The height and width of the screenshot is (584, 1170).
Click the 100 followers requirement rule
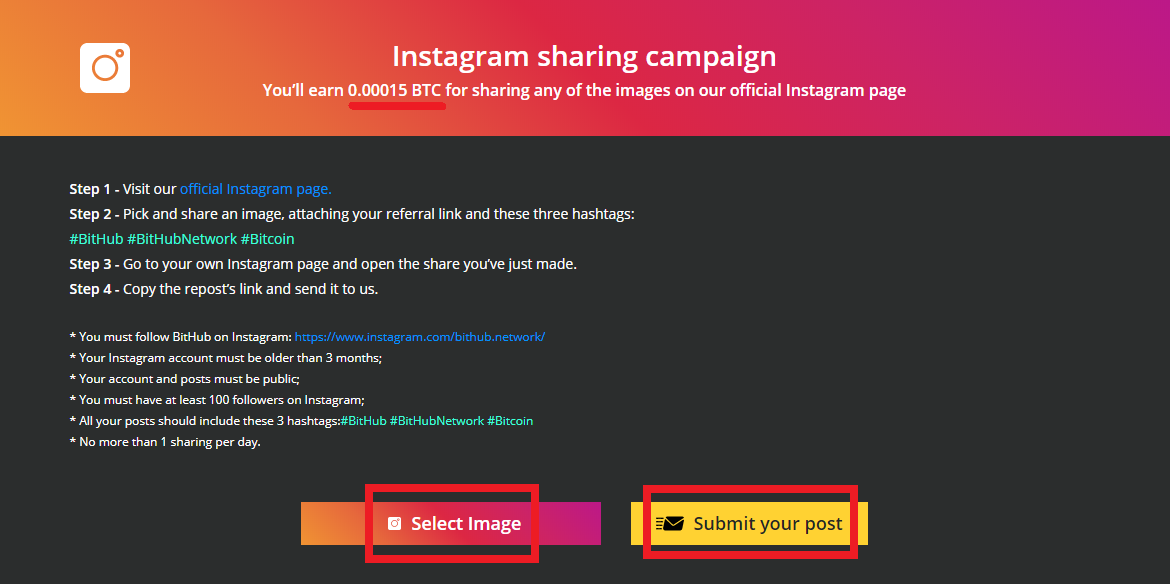217,400
